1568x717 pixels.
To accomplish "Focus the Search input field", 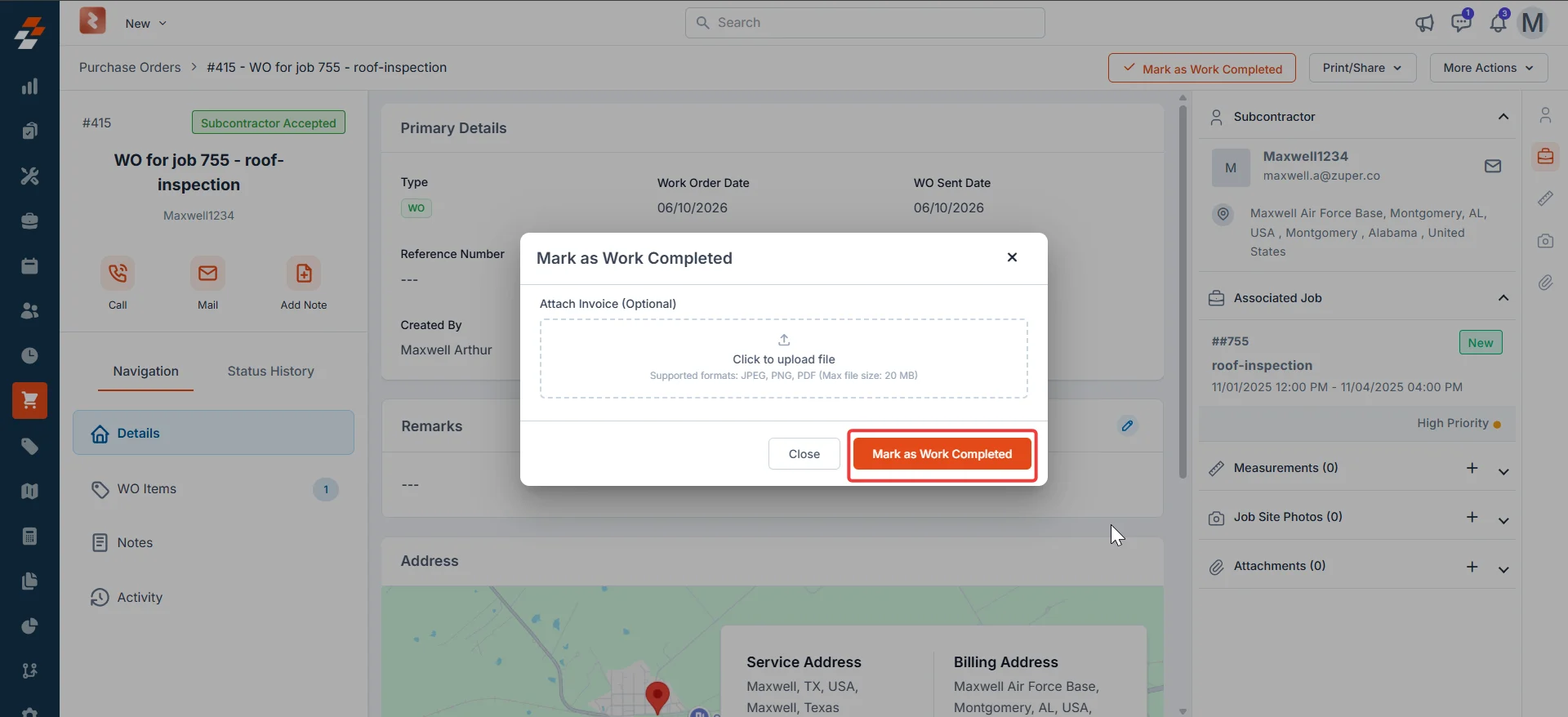I will (x=865, y=23).
